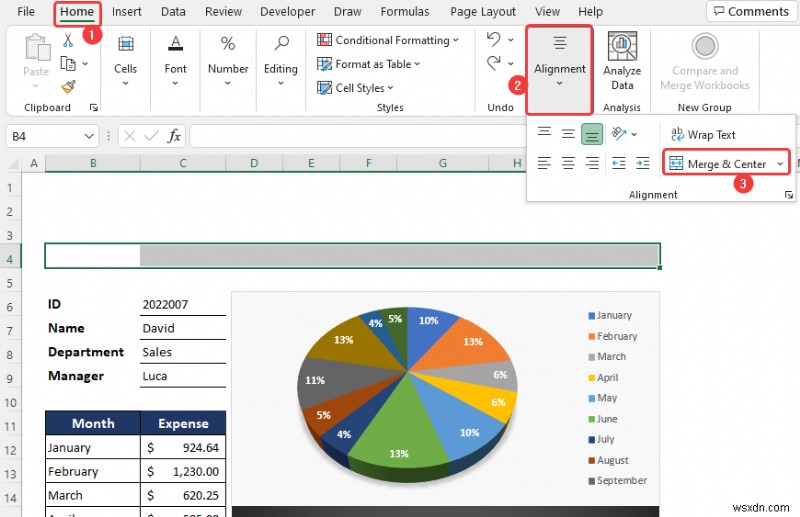Open the Help tab
Image resolution: width=800 pixels, height=517 pixels.
pyautogui.click(x=590, y=11)
